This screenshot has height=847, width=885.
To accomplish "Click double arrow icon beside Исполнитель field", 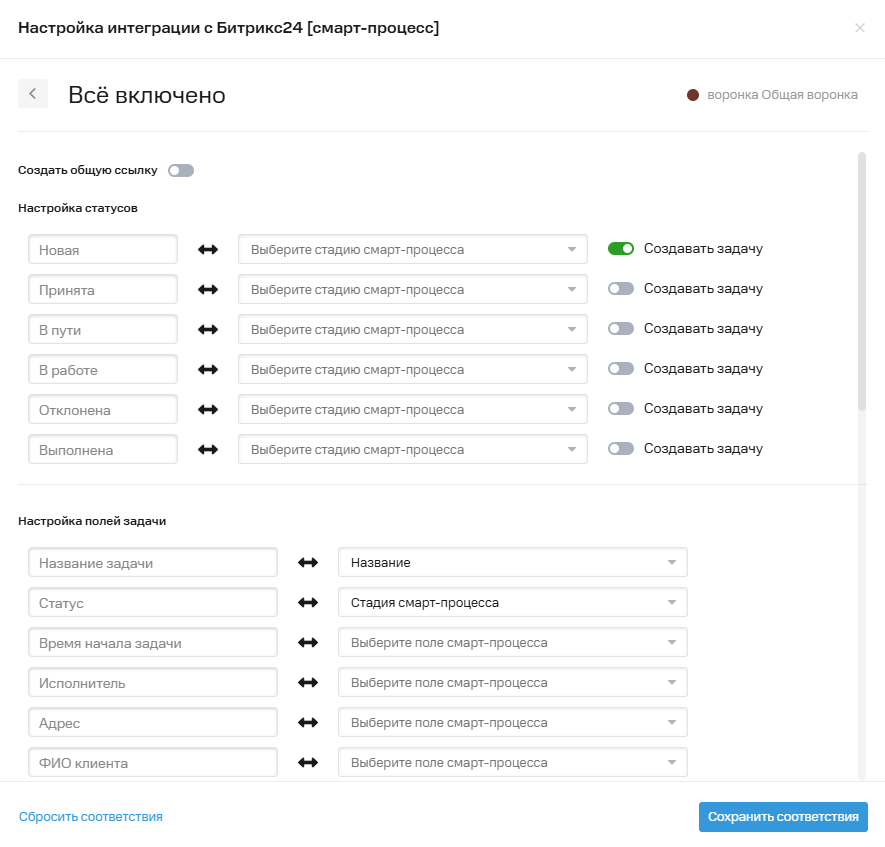I will click(x=308, y=683).
